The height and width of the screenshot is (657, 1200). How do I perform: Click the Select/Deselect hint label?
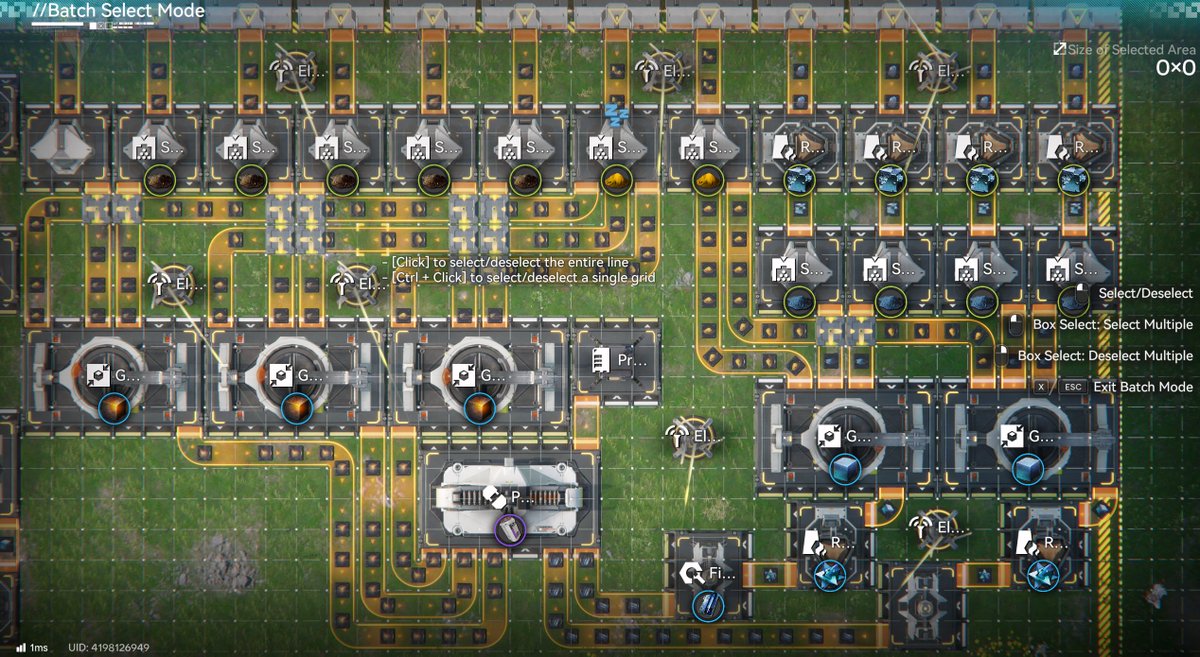click(x=1146, y=293)
